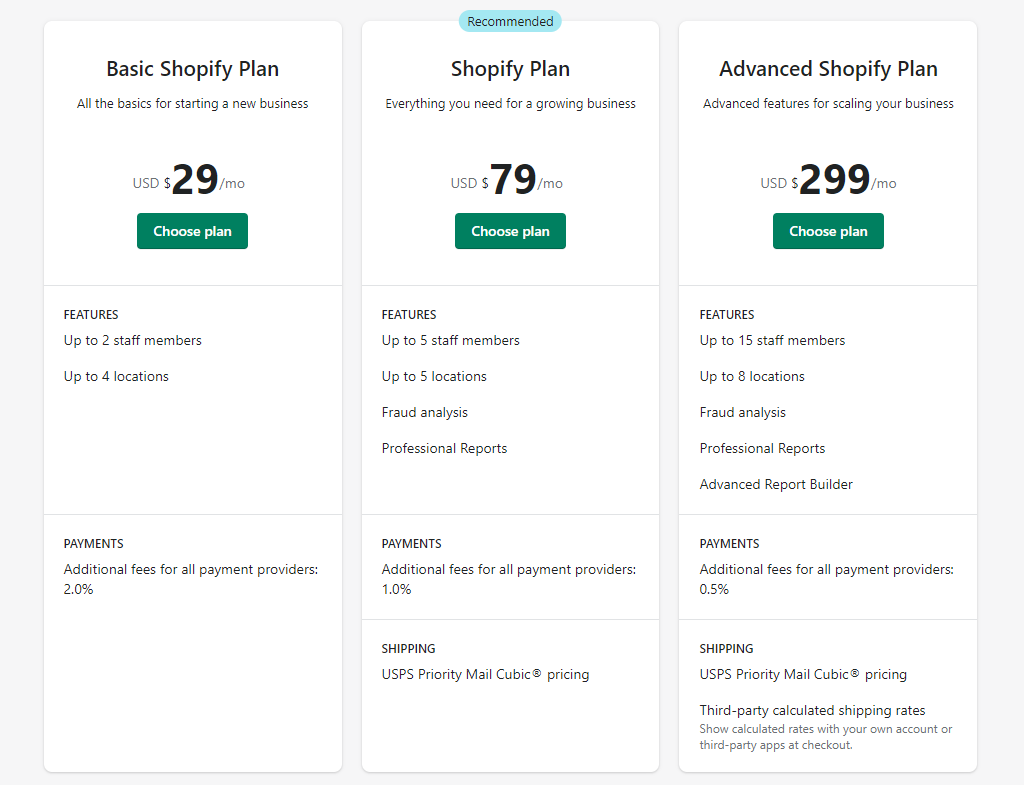Select Choose plan under the Shopify Plan
Image resolution: width=1024 pixels, height=785 pixels.
point(510,231)
